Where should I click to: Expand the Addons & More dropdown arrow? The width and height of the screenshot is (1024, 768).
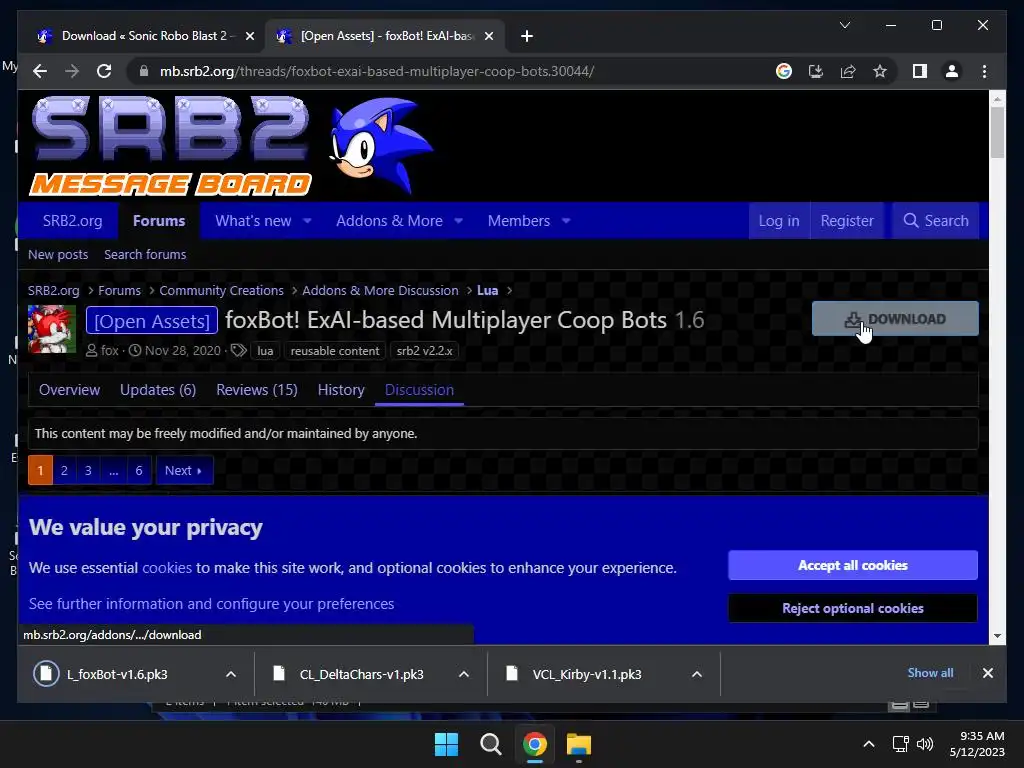pos(458,221)
